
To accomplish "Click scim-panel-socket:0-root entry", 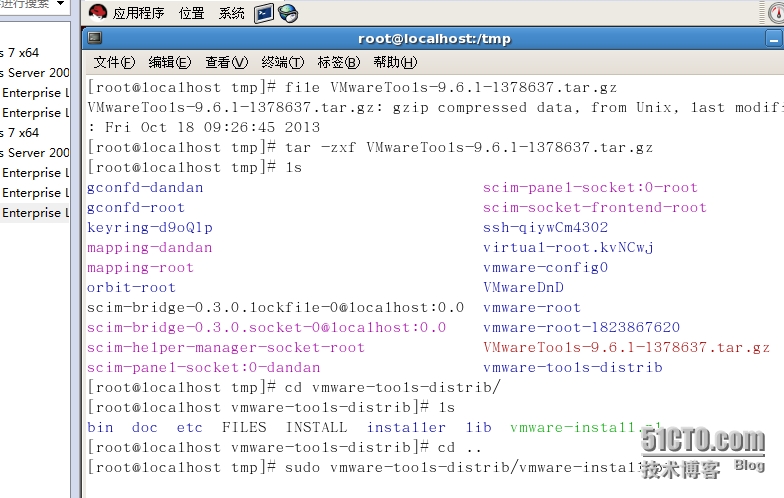I will pos(590,188).
